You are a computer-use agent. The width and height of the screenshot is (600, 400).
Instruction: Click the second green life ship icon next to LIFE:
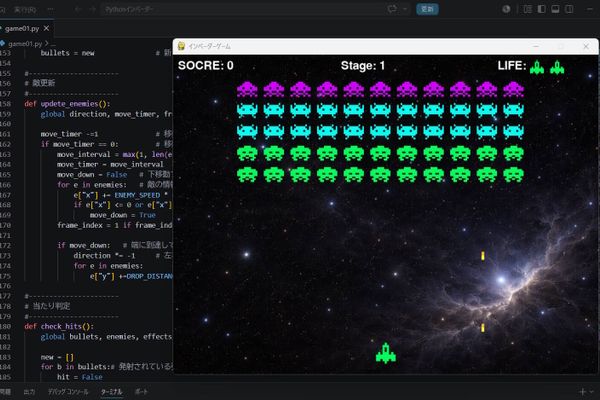(557, 67)
